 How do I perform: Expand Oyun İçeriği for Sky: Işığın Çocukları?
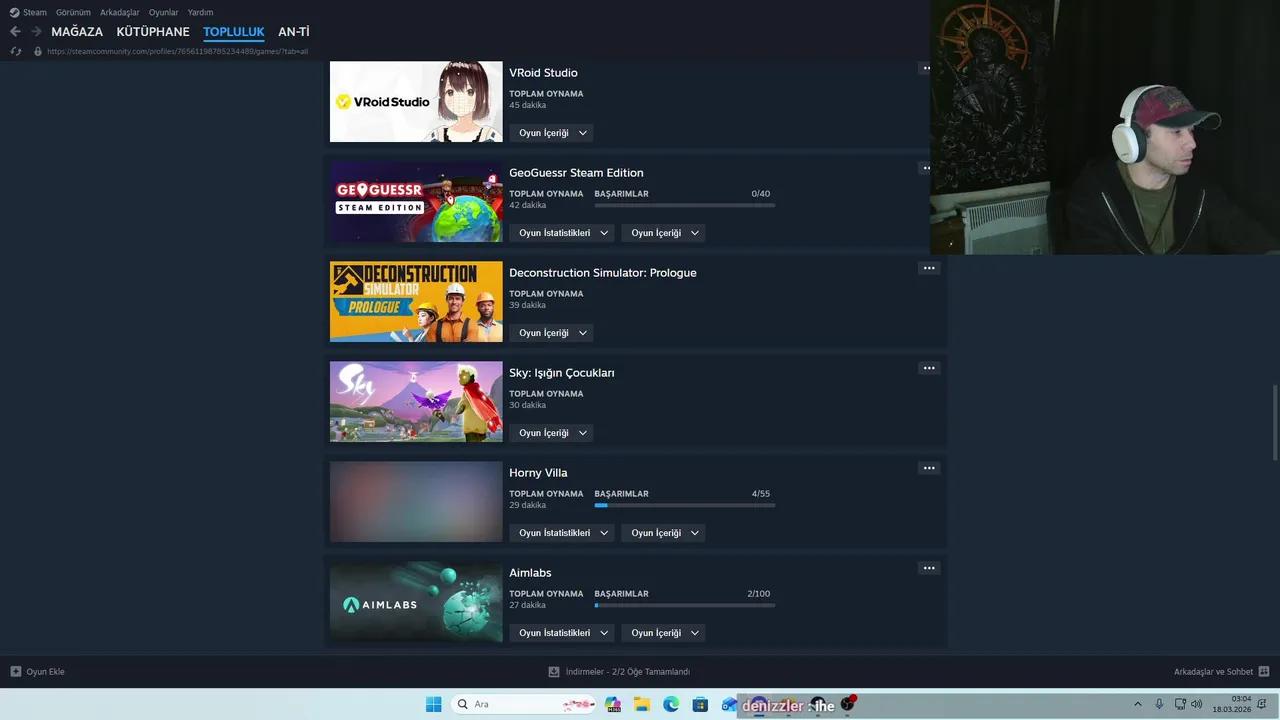coord(551,433)
